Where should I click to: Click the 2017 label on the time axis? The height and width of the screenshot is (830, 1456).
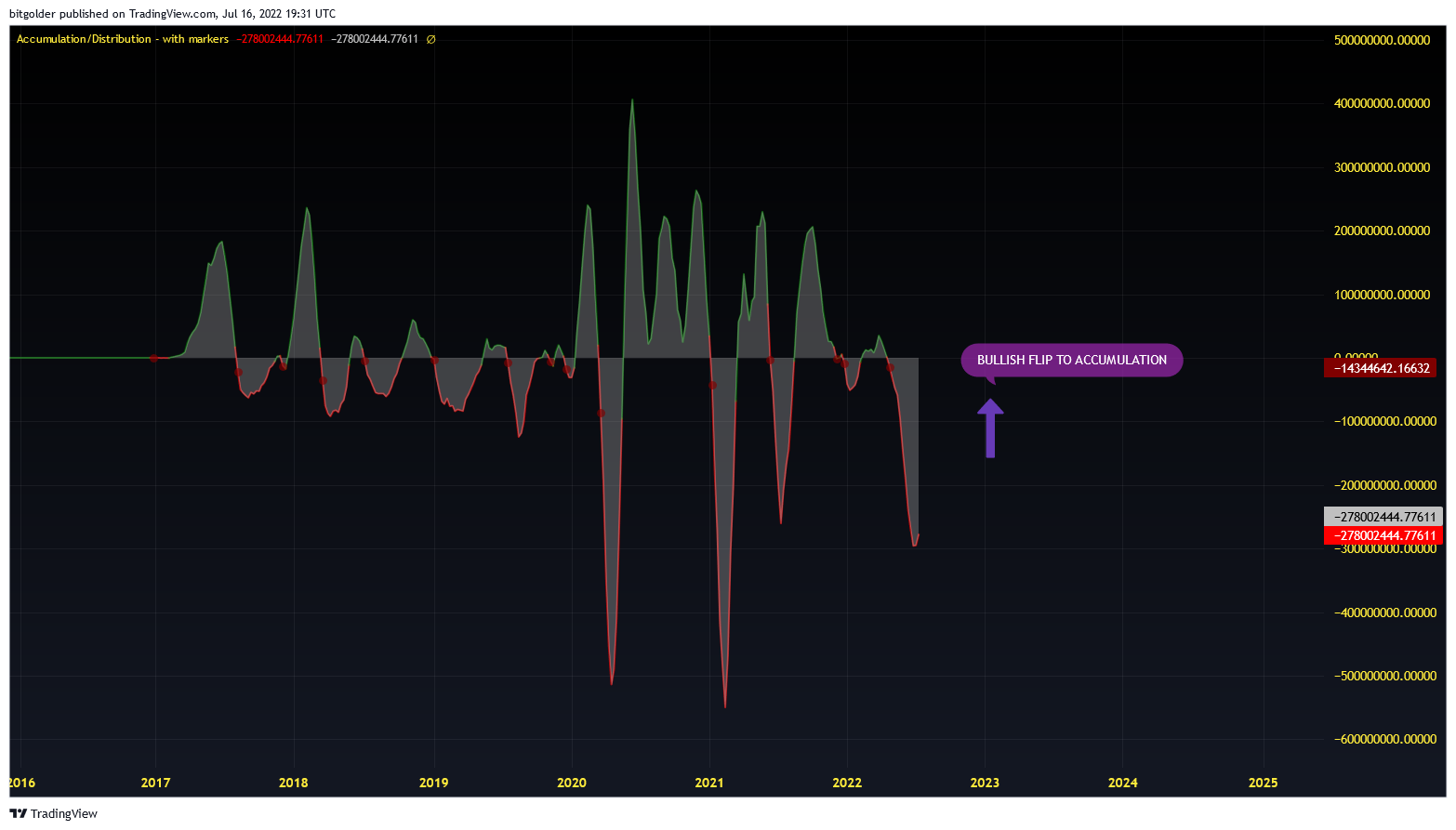point(155,783)
